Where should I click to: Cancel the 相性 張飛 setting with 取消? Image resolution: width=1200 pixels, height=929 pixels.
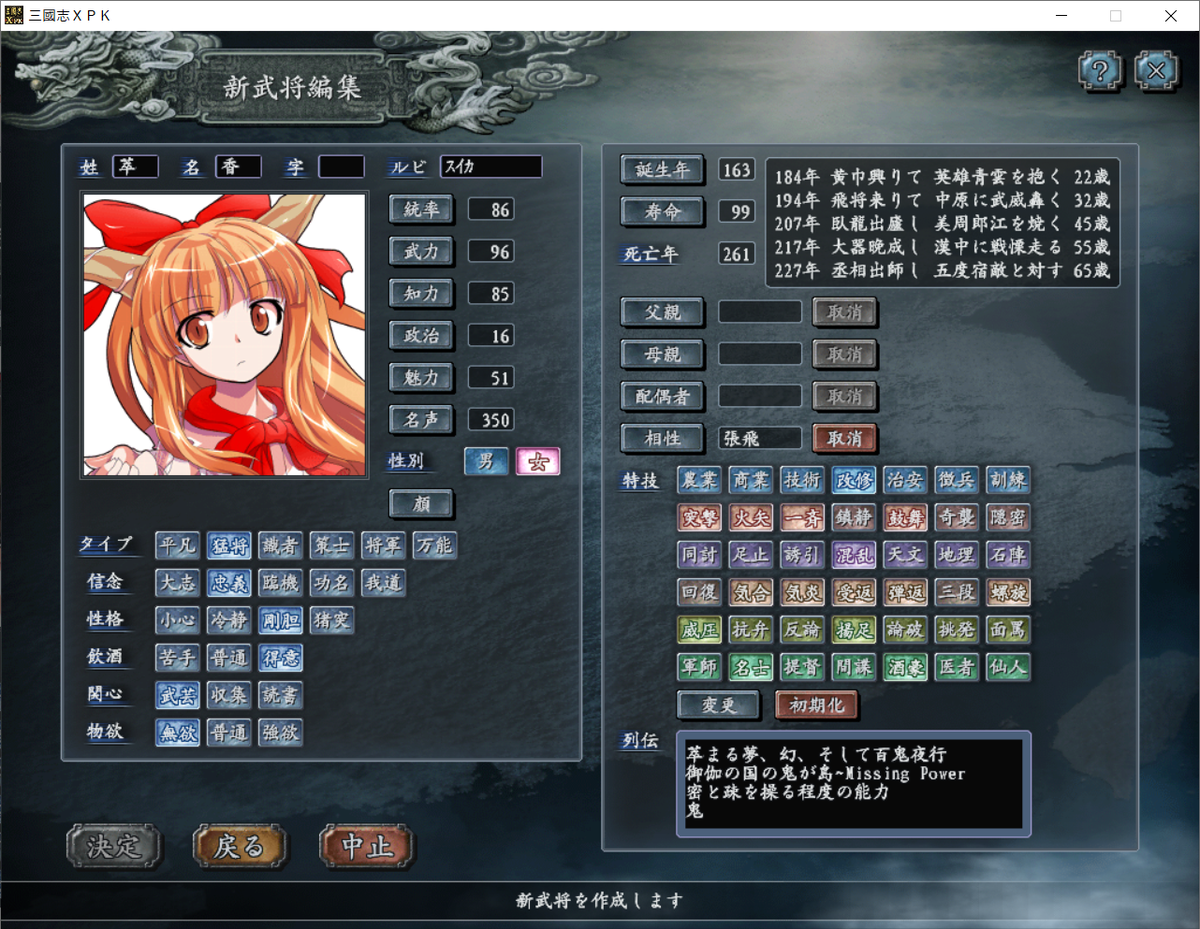point(845,438)
